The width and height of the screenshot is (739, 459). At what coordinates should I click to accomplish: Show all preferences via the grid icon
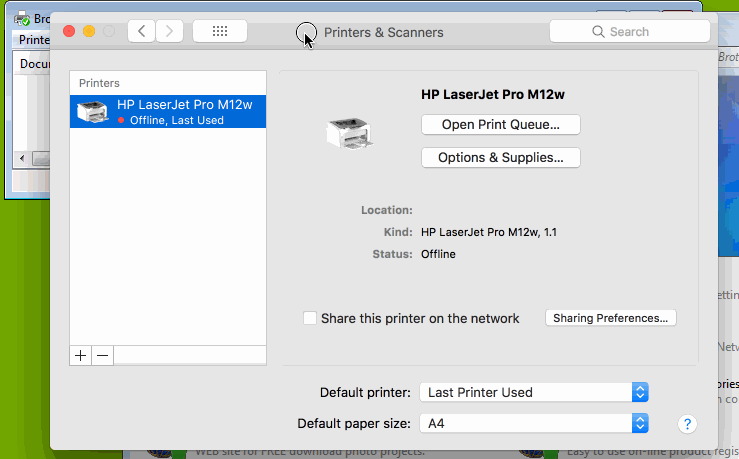pyautogui.click(x=220, y=32)
